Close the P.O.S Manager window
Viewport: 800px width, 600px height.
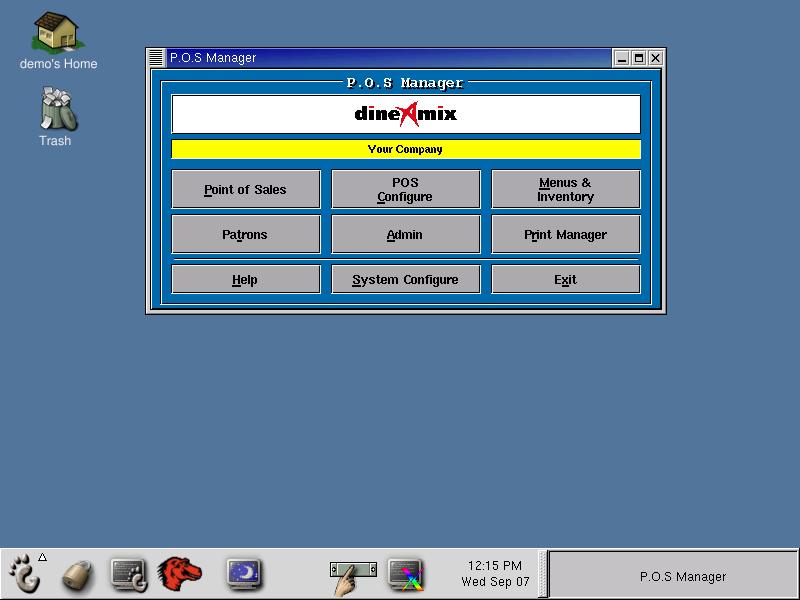point(655,58)
